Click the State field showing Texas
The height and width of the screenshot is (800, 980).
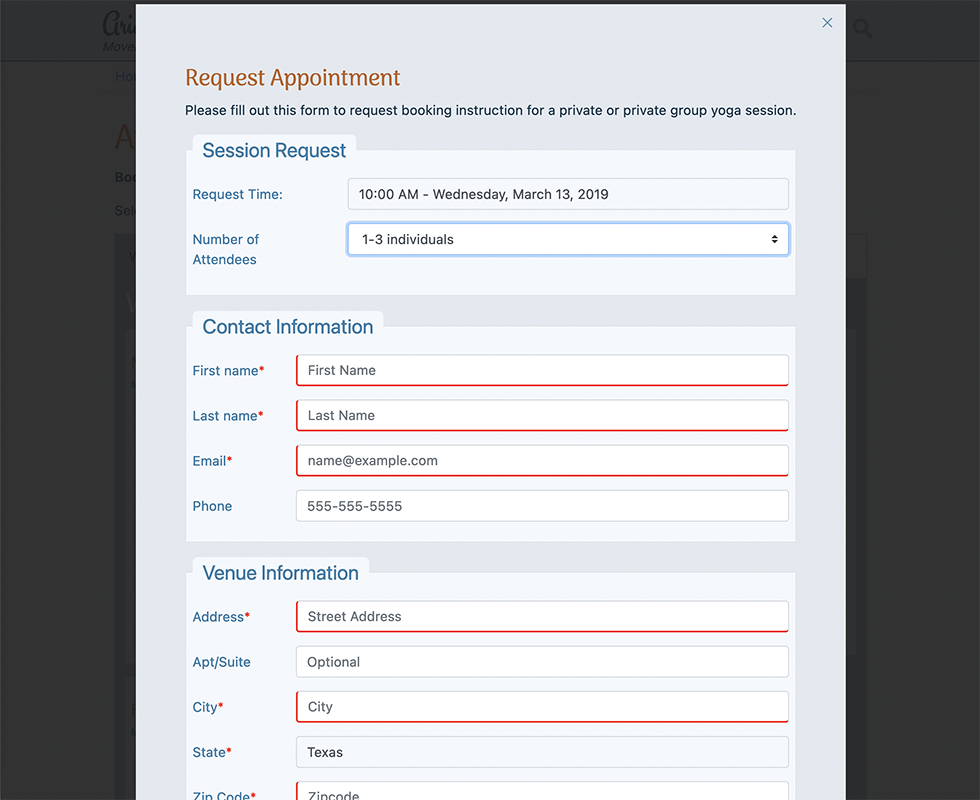pyautogui.click(x=542, y=752)
